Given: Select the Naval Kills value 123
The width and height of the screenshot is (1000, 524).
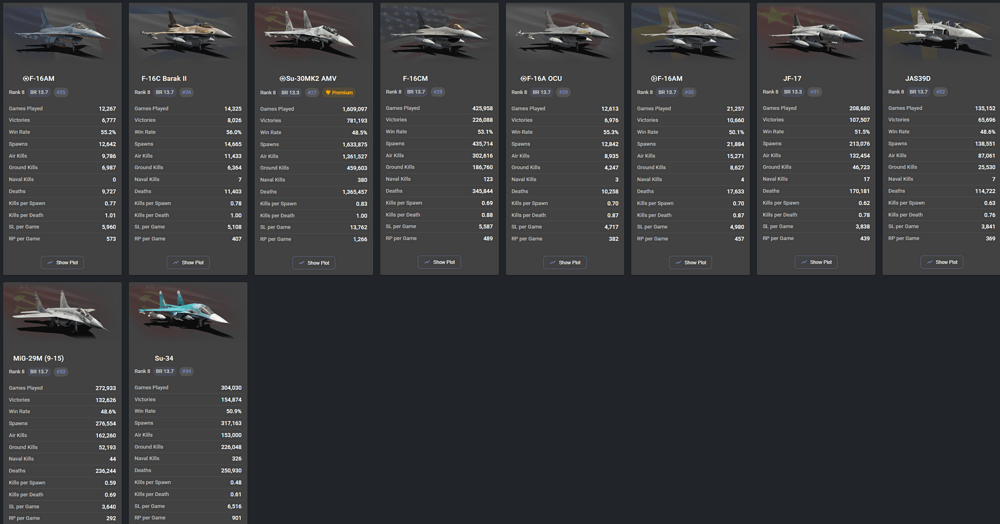Looking at the screenshot, I should 488,179.
